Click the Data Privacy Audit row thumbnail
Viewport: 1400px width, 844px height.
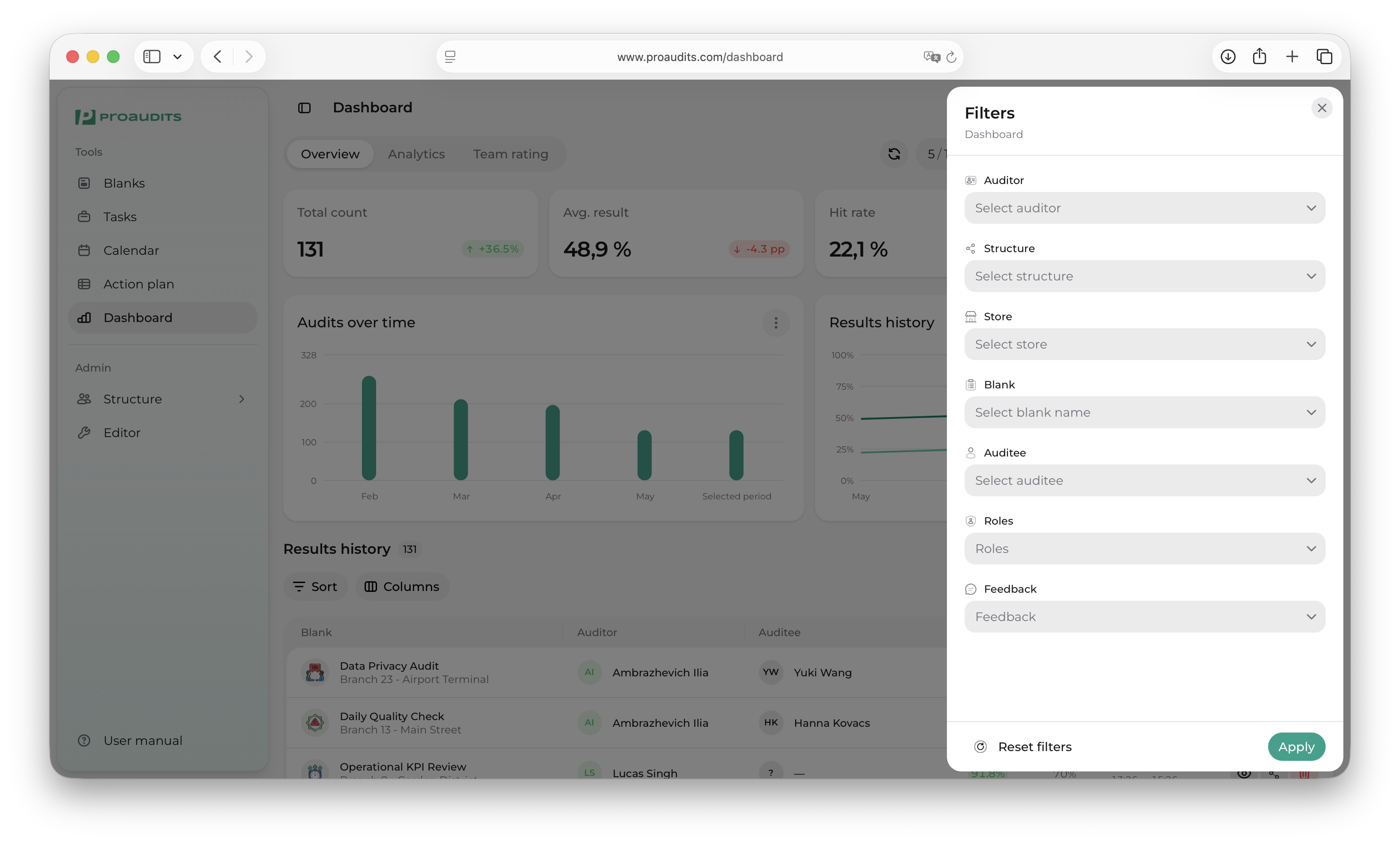coord(315,672)
